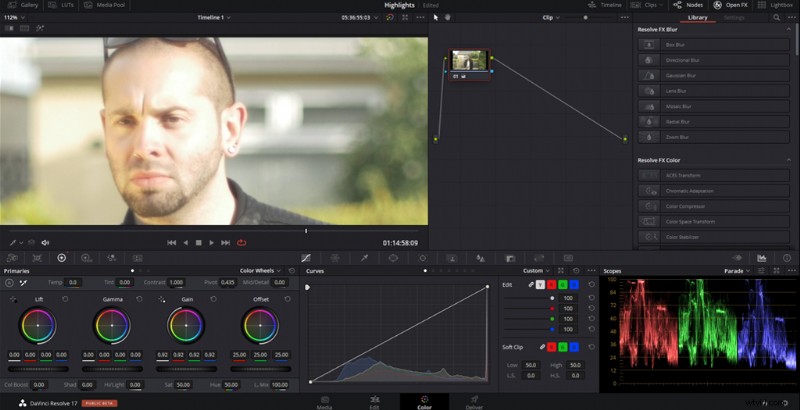Toggle the Nodes panel button

click(688, 5)
